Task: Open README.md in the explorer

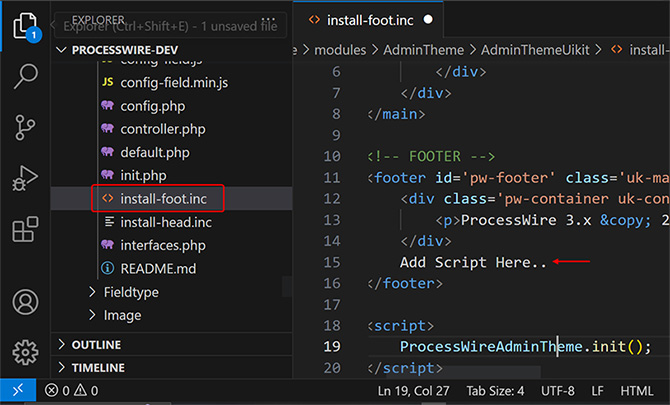Action: [x=158, y=269]
